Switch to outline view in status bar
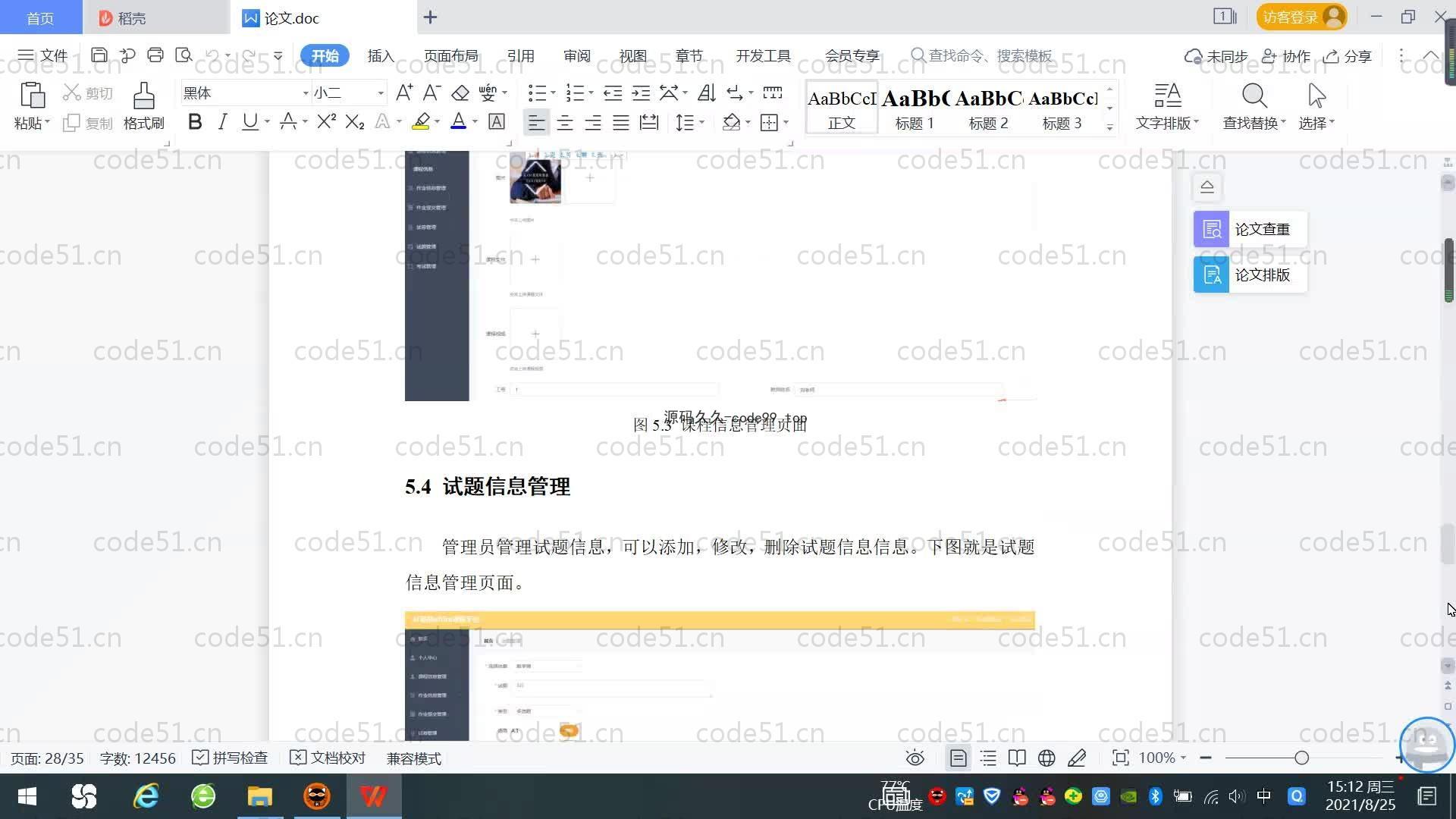The width and height of the screenshot is (1456, 819). [988, 758]
